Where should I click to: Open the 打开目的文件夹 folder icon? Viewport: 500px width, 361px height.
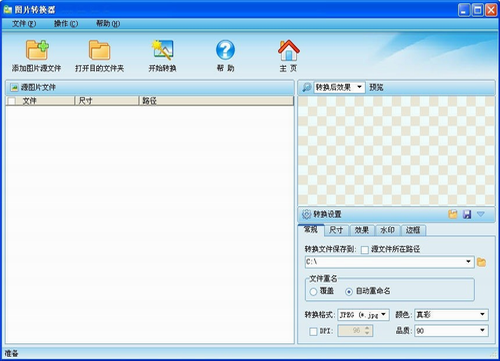coord(99,50)
